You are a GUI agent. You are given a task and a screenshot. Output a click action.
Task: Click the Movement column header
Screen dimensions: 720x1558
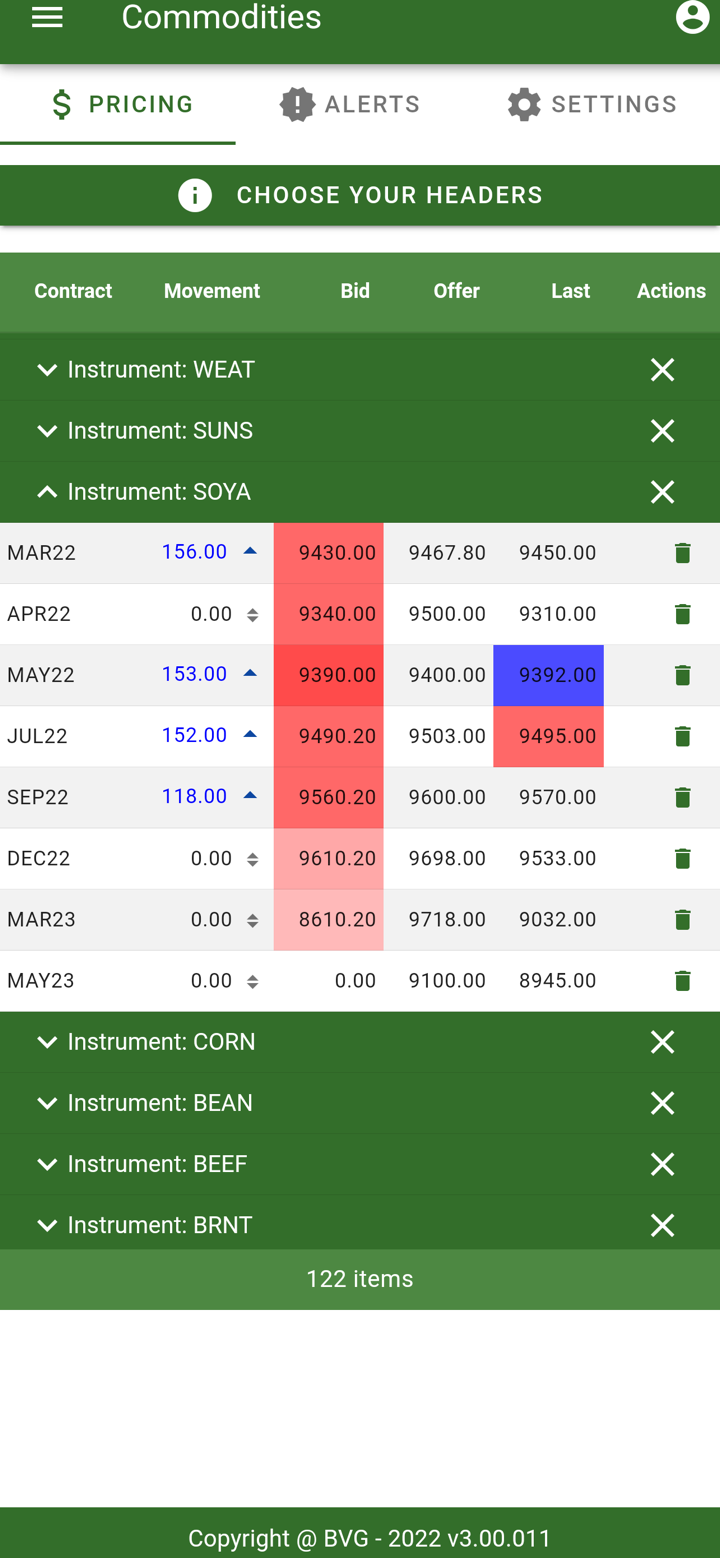(x=211, y=291)
